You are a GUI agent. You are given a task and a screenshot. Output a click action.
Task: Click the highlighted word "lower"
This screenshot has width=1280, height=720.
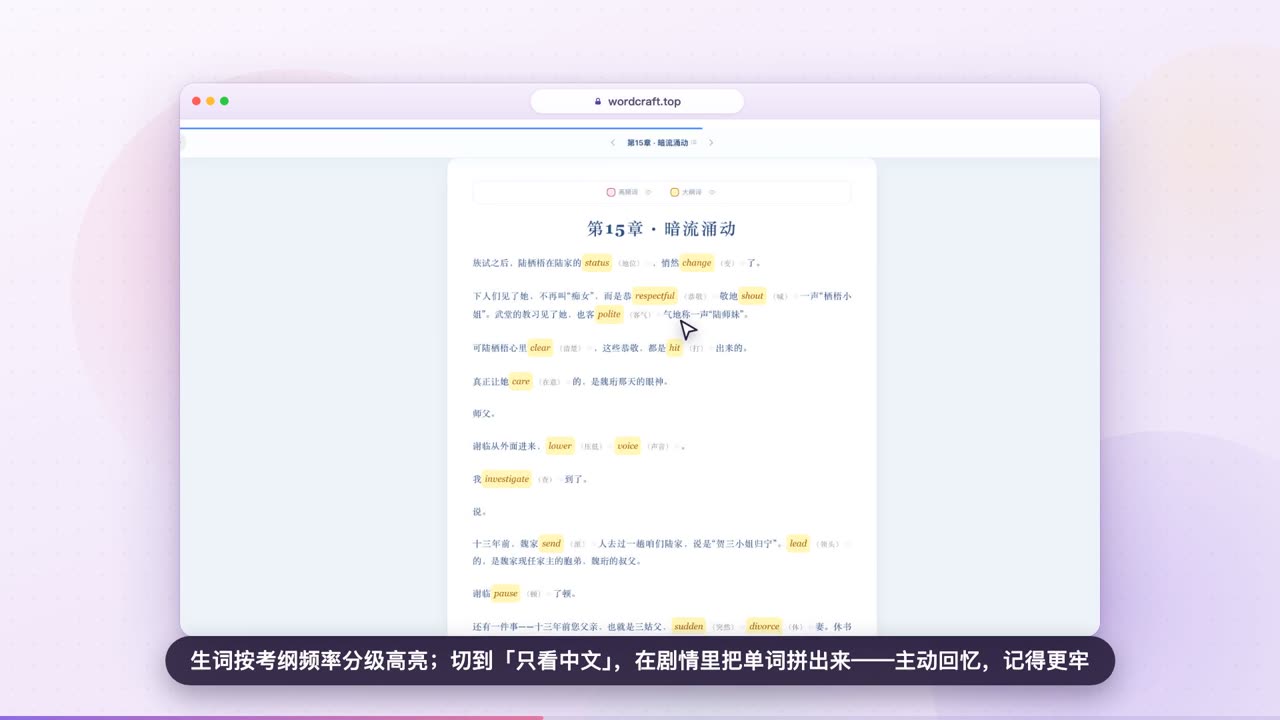(x=560, y=446)
